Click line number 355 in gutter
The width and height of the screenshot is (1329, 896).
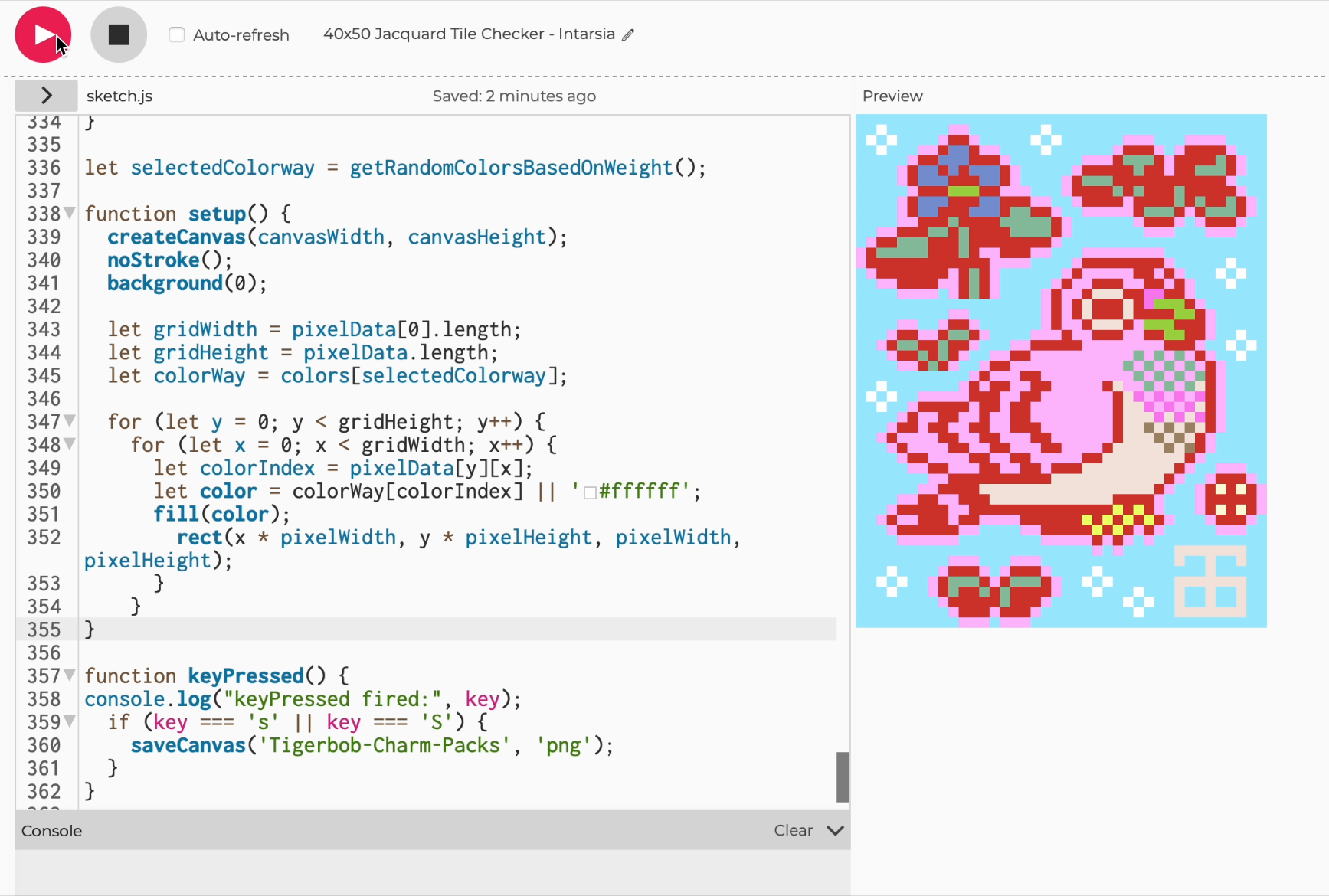point(44,629)
